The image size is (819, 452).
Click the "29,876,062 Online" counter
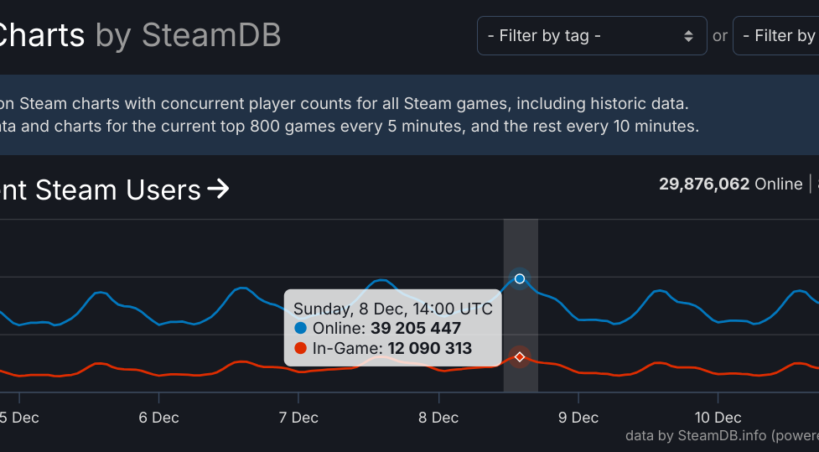pos(730,184)
